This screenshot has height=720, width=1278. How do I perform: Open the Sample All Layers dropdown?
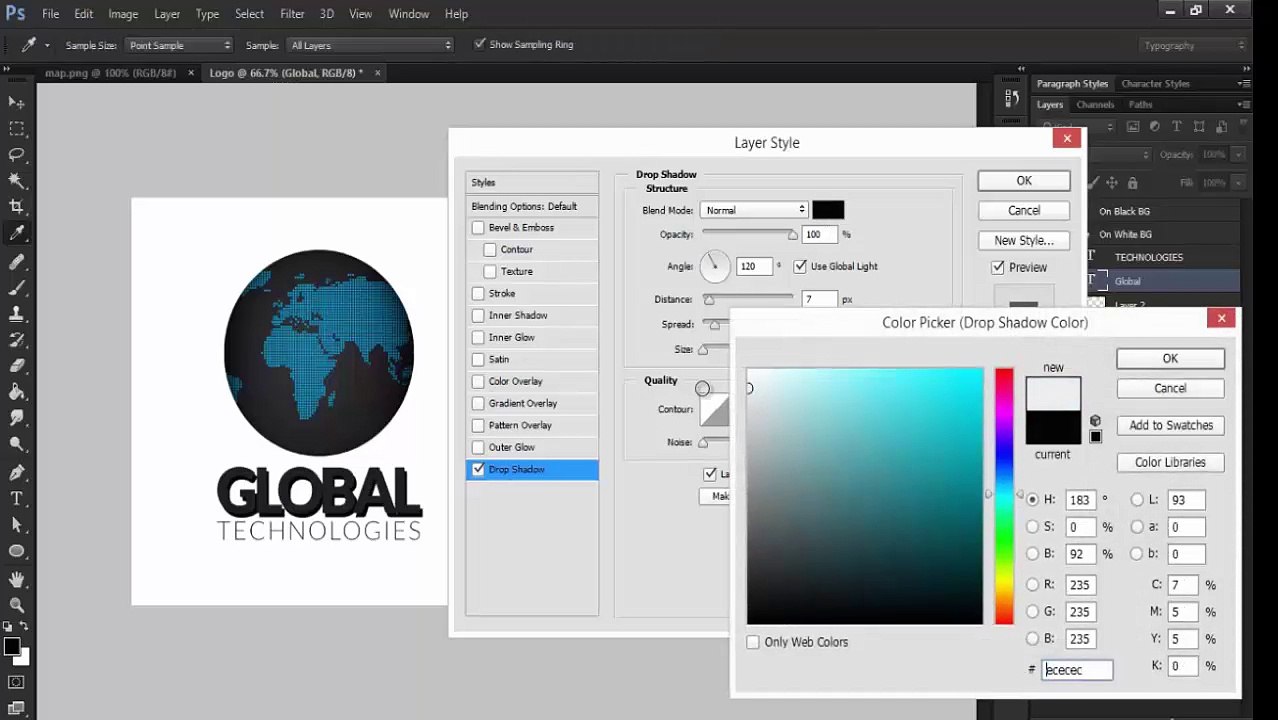click(x=370, y=45)
